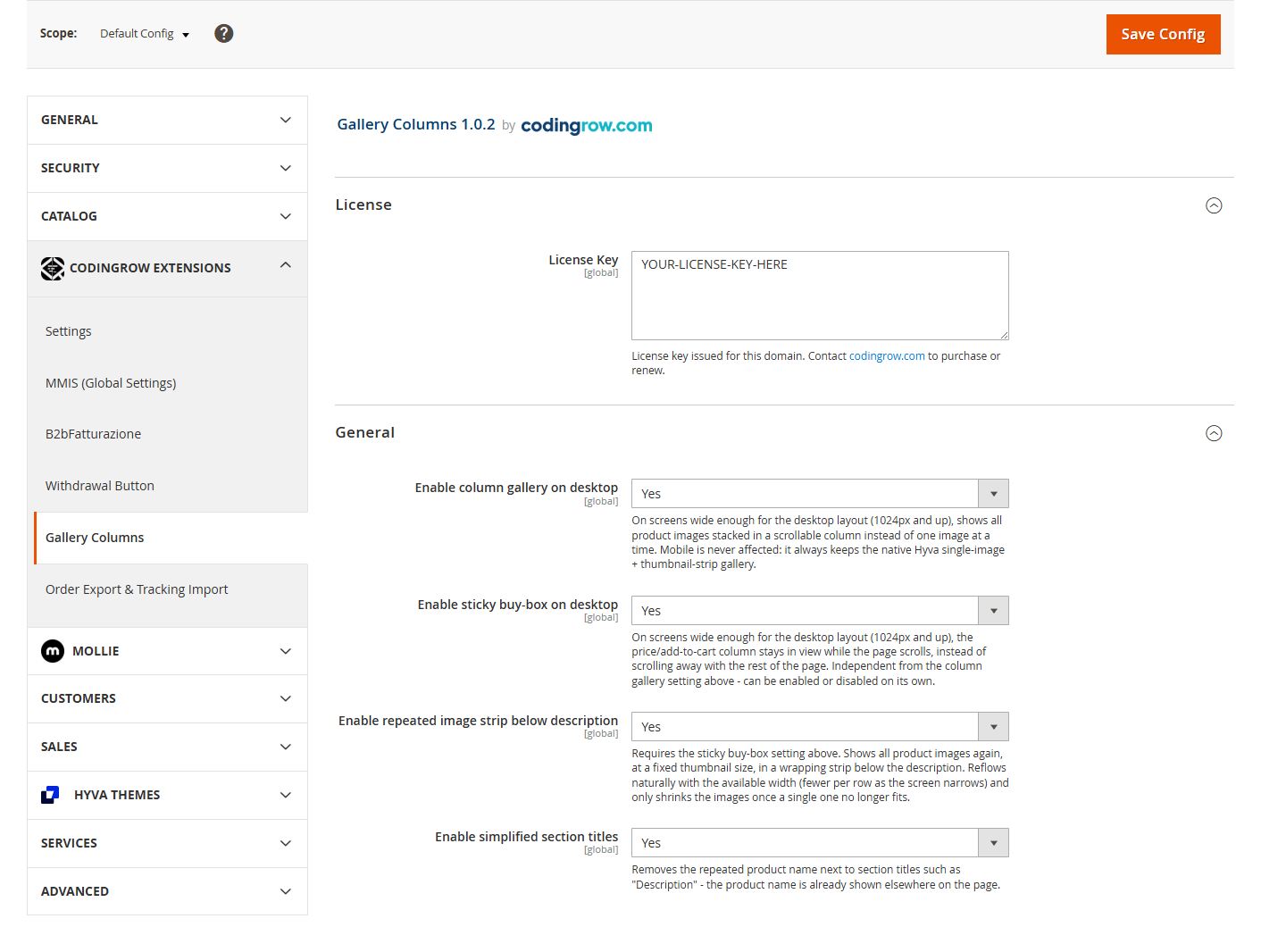This screenshot has height=952, width=1261.
Task: Click the Enable sticky buy-box on desktop label
Action: pyautogui.click(x=518, y=605)
